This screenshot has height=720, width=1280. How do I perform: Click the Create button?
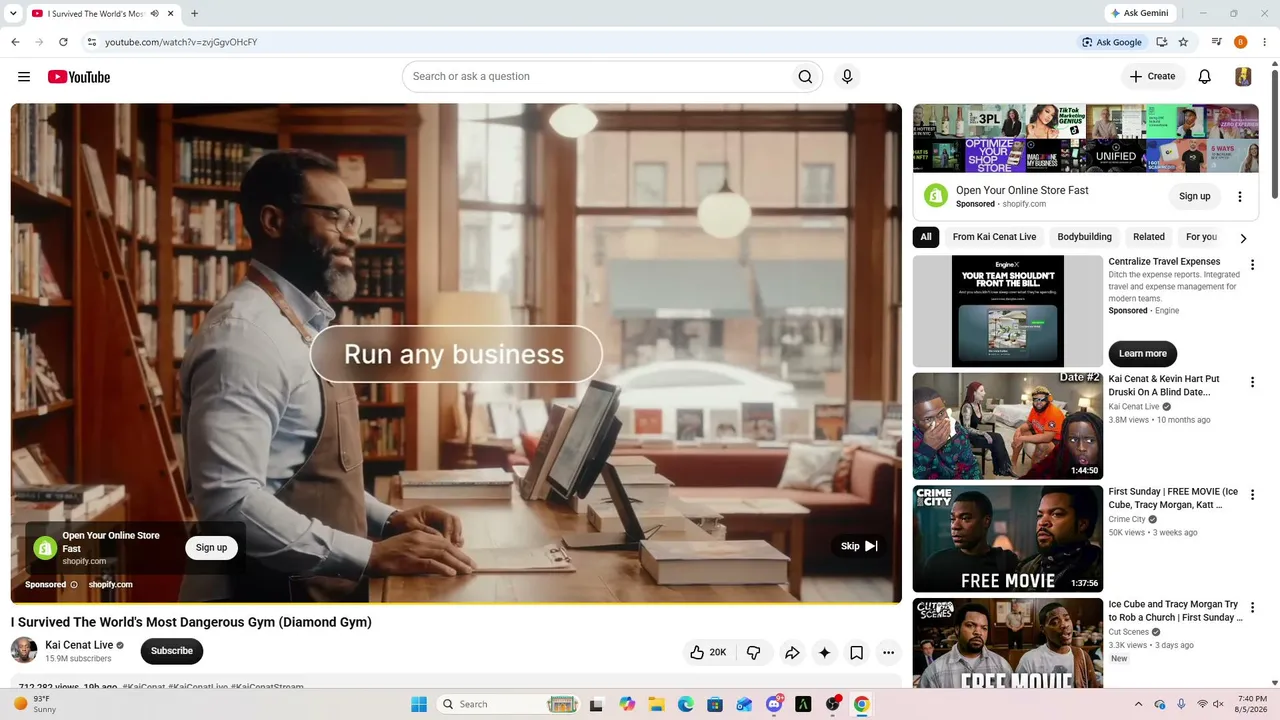click(1152, 77)
